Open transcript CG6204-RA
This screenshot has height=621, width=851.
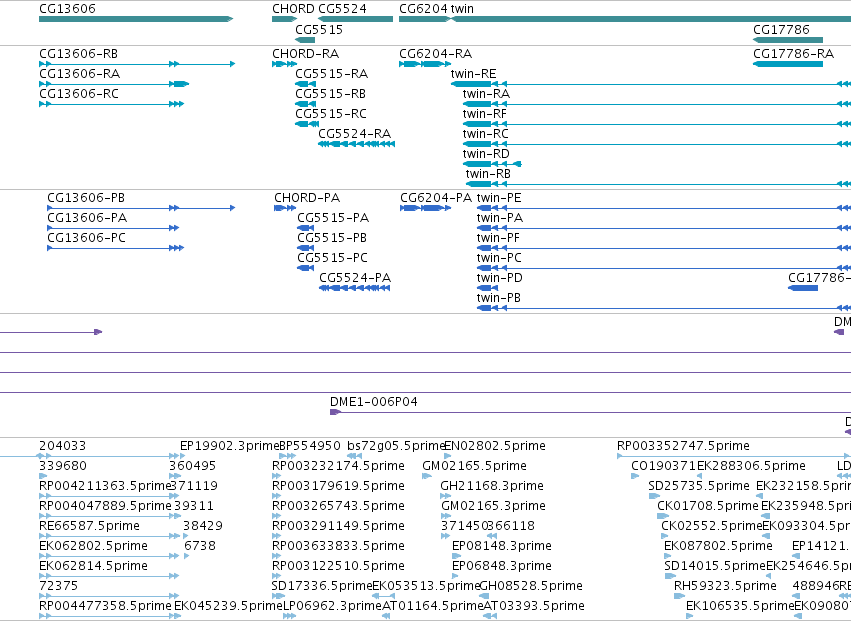[436, 54]
